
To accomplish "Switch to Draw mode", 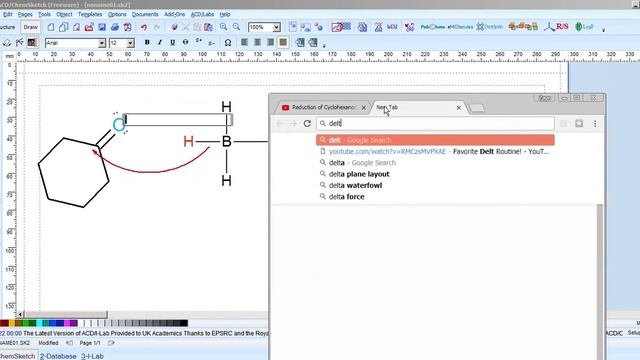I will click(31, 27).
